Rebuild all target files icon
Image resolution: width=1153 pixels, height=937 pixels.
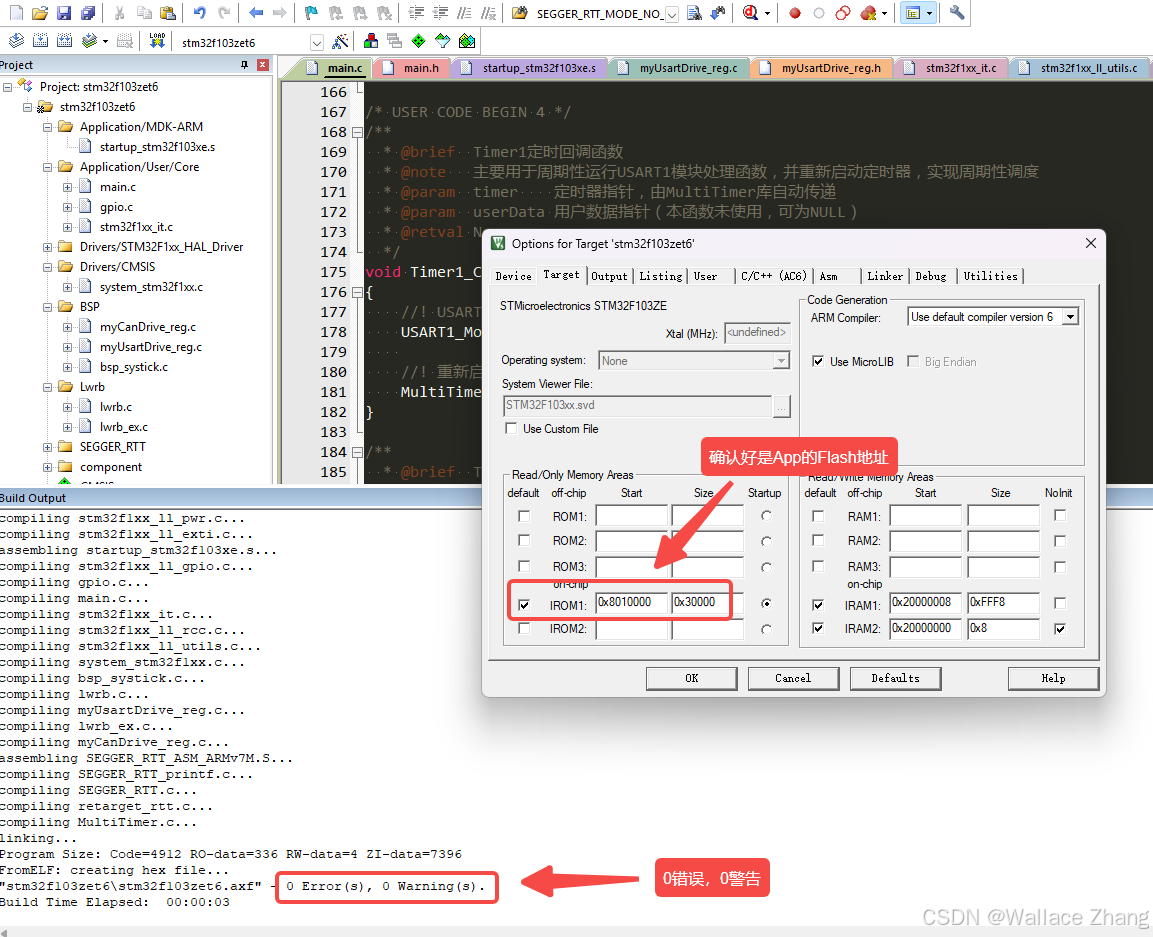(x=65, y=41)
